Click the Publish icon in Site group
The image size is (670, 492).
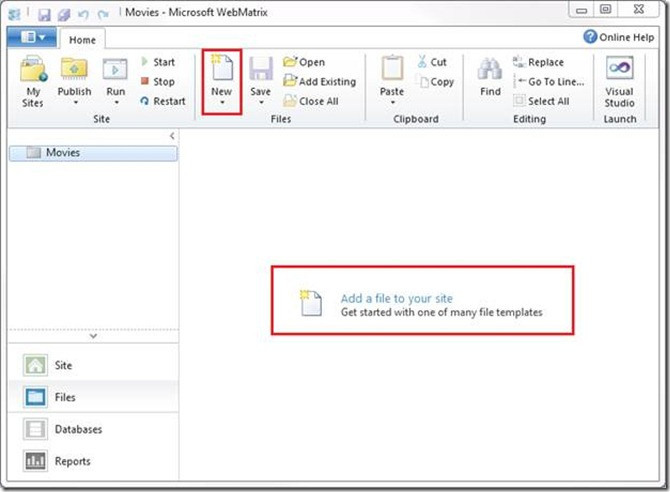click(74, 68)
